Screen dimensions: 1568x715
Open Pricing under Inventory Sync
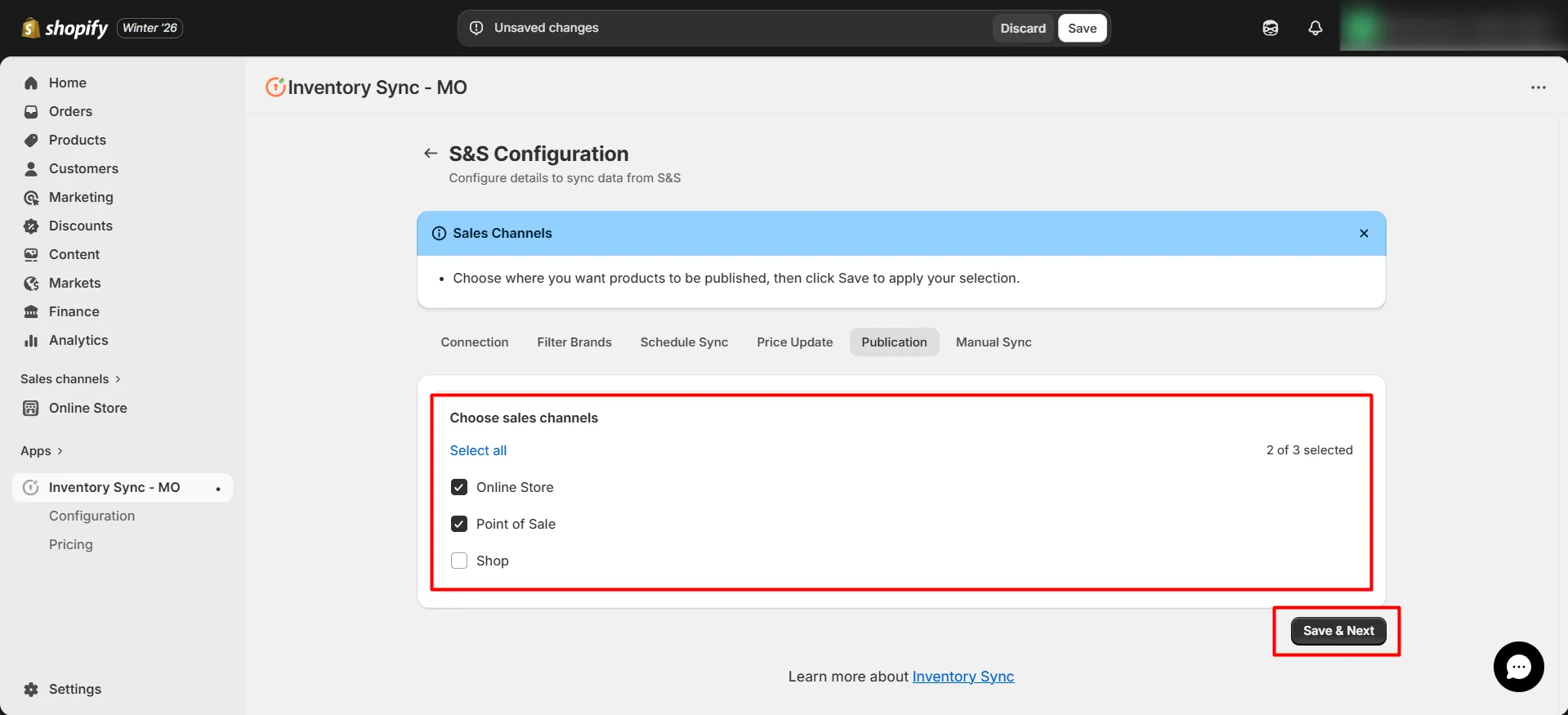click(71, 544)
